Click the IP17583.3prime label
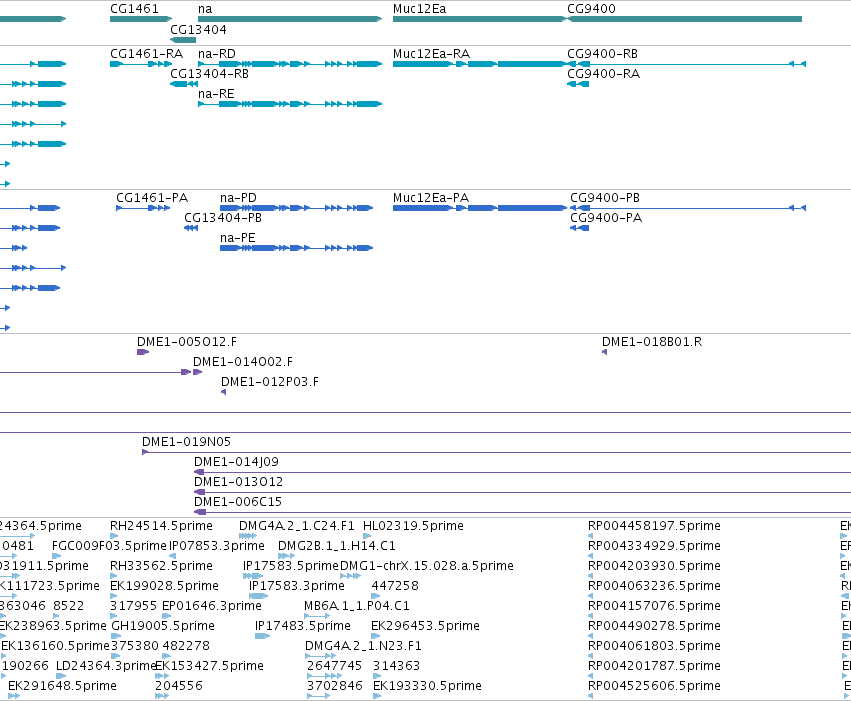Viewport: 851px width, 701px height. [x=297, y=586]
